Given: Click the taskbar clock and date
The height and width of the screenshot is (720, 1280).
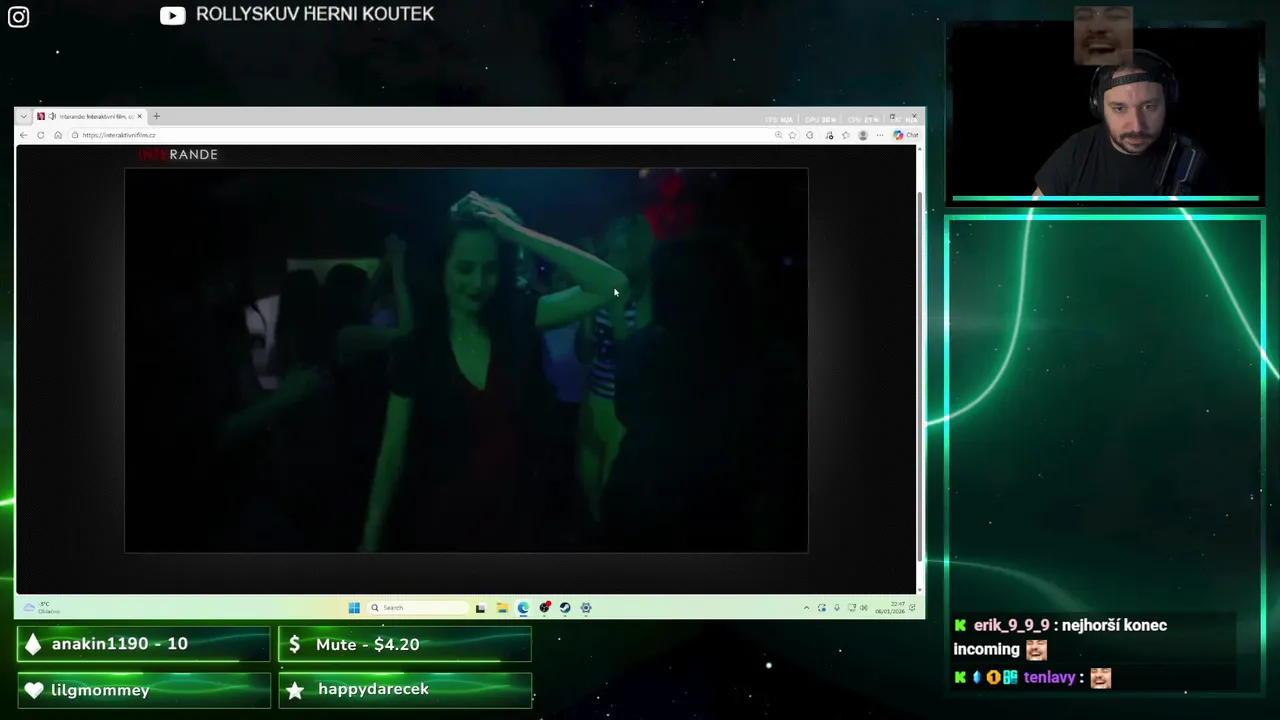Looking at the screenshot, I should pyautogui.click(x=890, y=608).
